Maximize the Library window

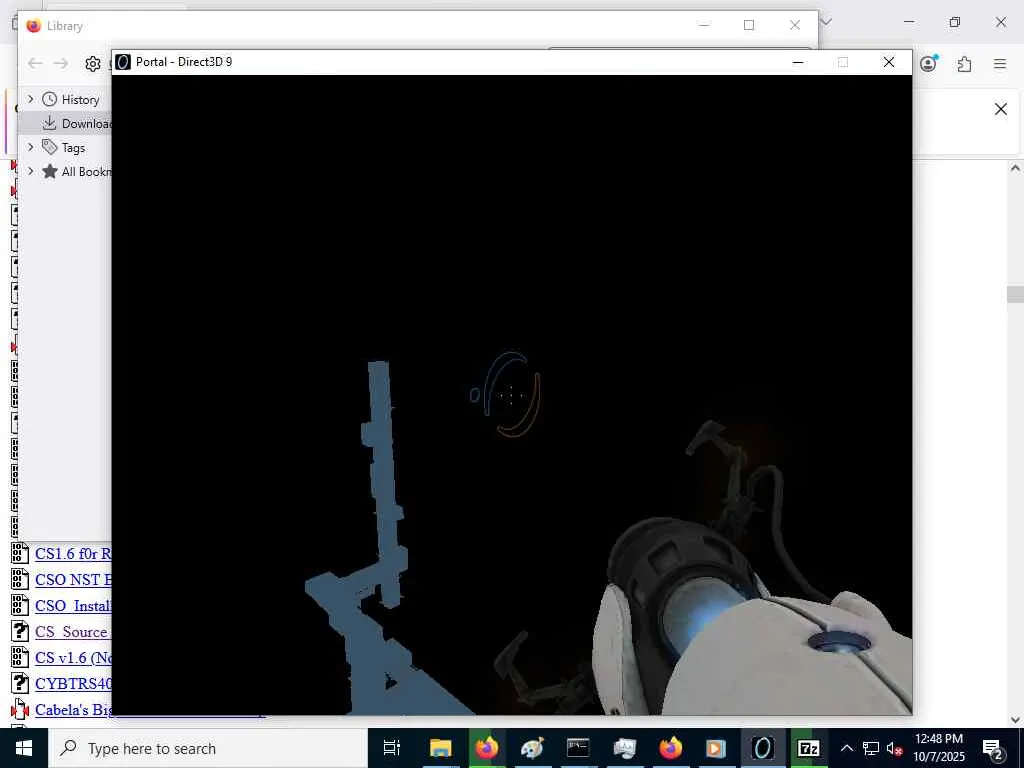click(x=749, y=25)
